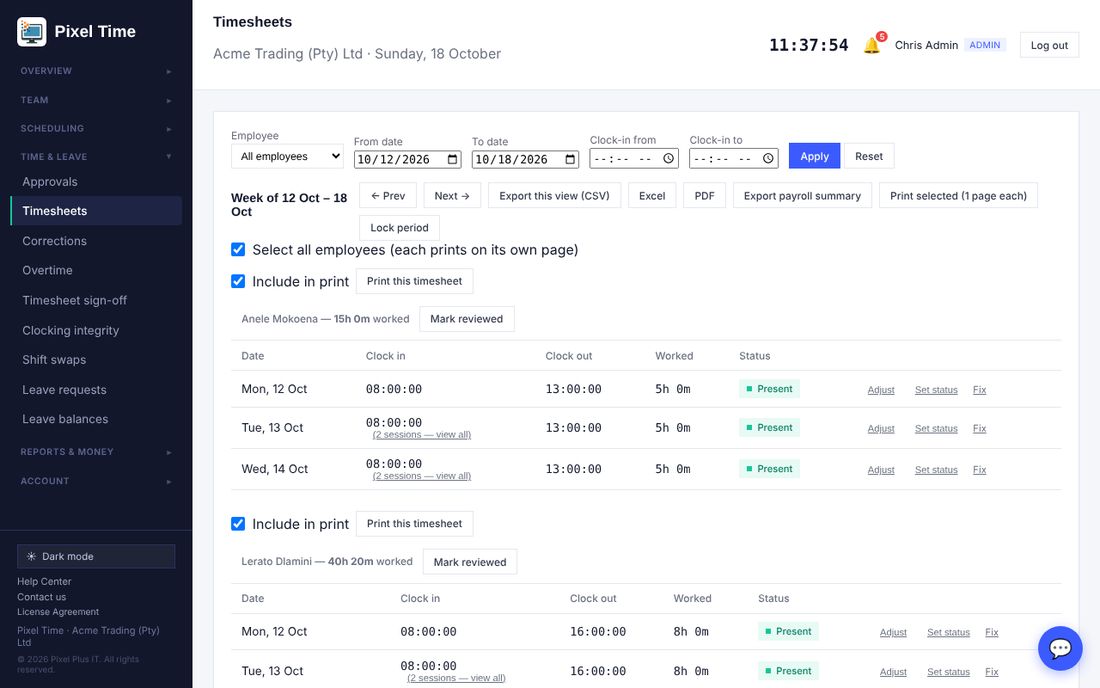View all sessions for Anele's Tue, 13 Oct
The image size is (1100, 688).
(422, 435)
